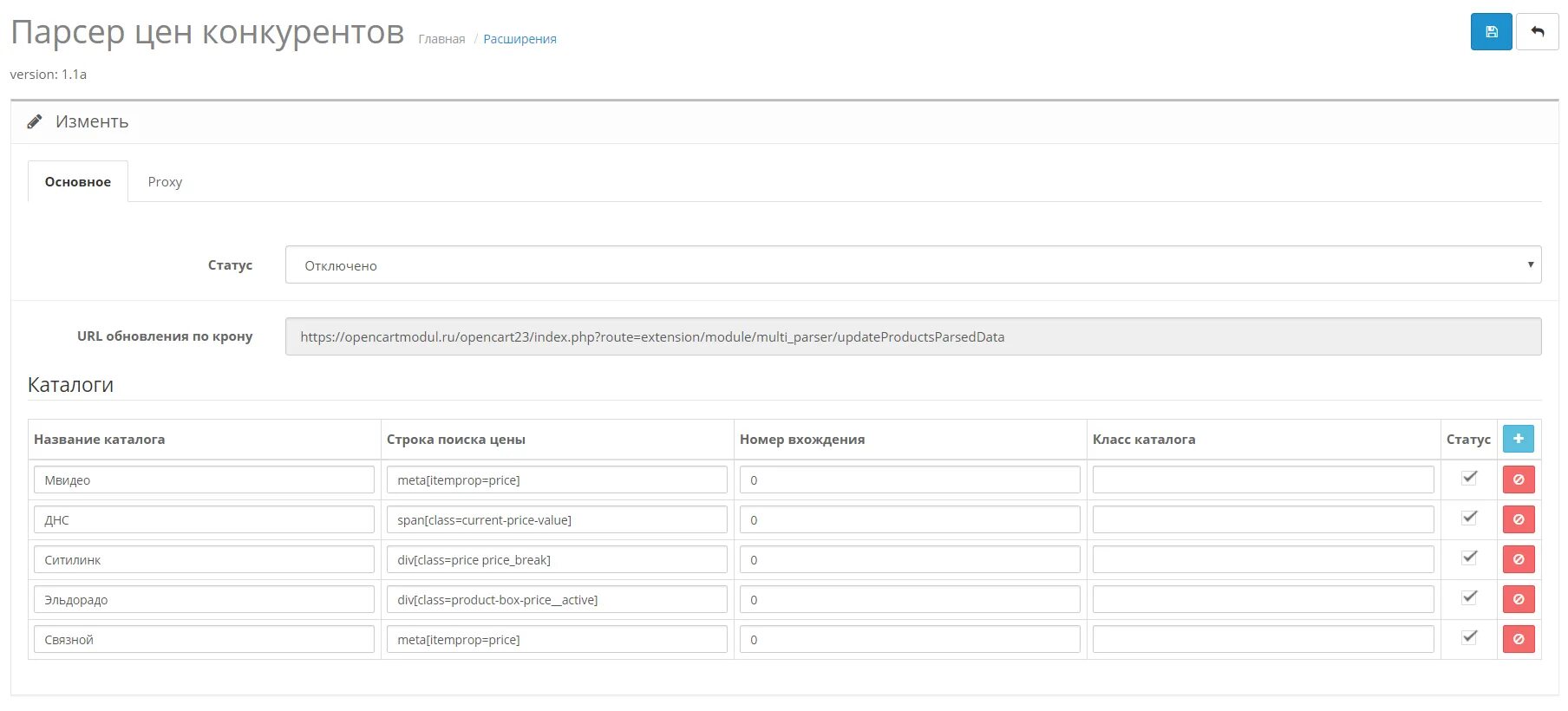Edit catalog name field ДНС
The height and width of the screenshot is (711, 1568).
click(204, 519)
